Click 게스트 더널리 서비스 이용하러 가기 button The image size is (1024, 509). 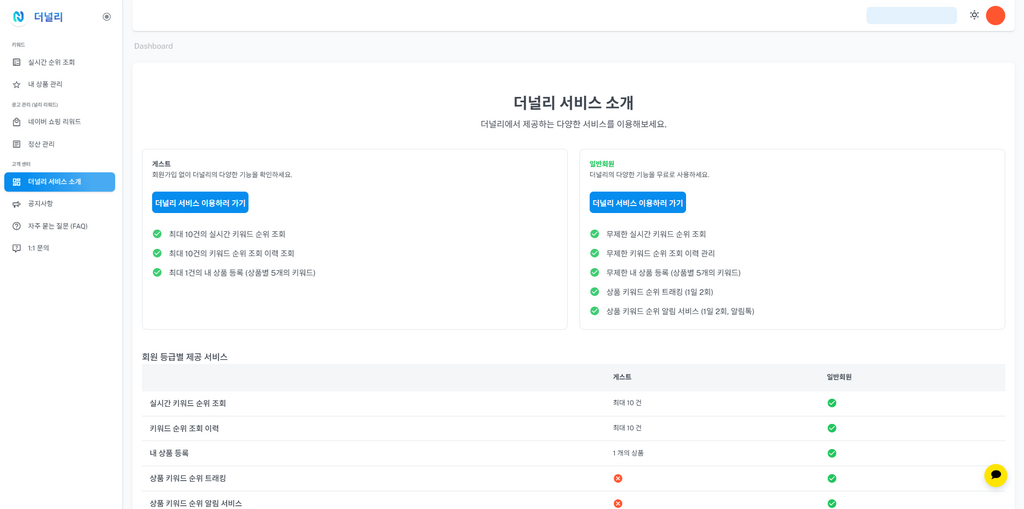pyautogui.click(x=200, y=203)
